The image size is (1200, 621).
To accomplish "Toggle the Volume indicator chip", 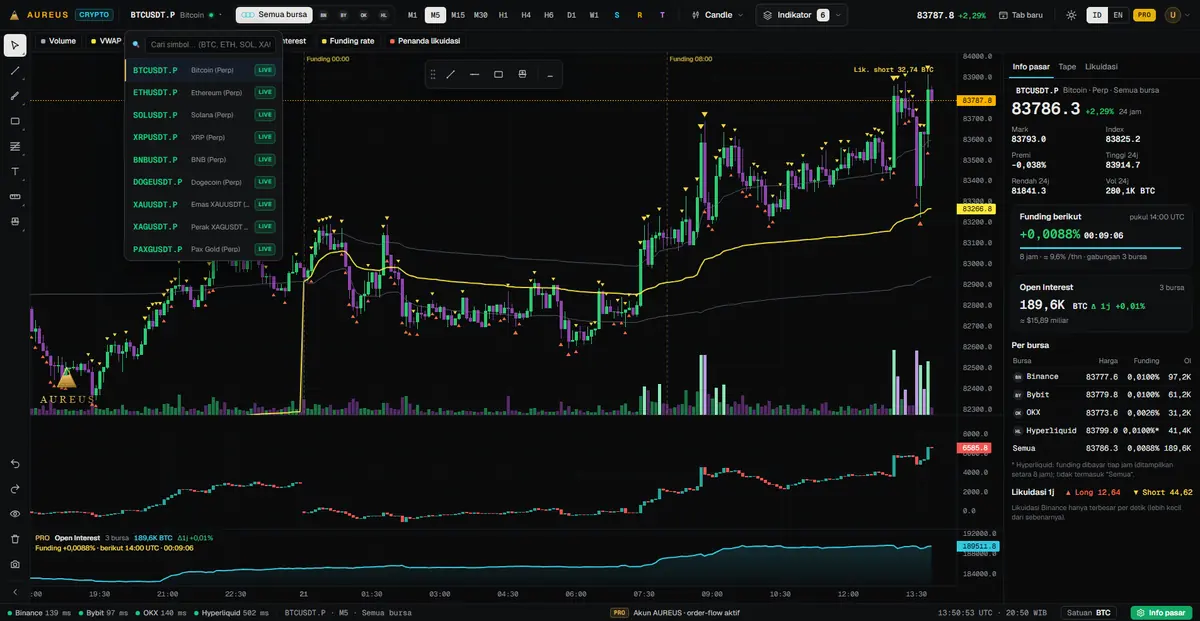I will [58, 41].
